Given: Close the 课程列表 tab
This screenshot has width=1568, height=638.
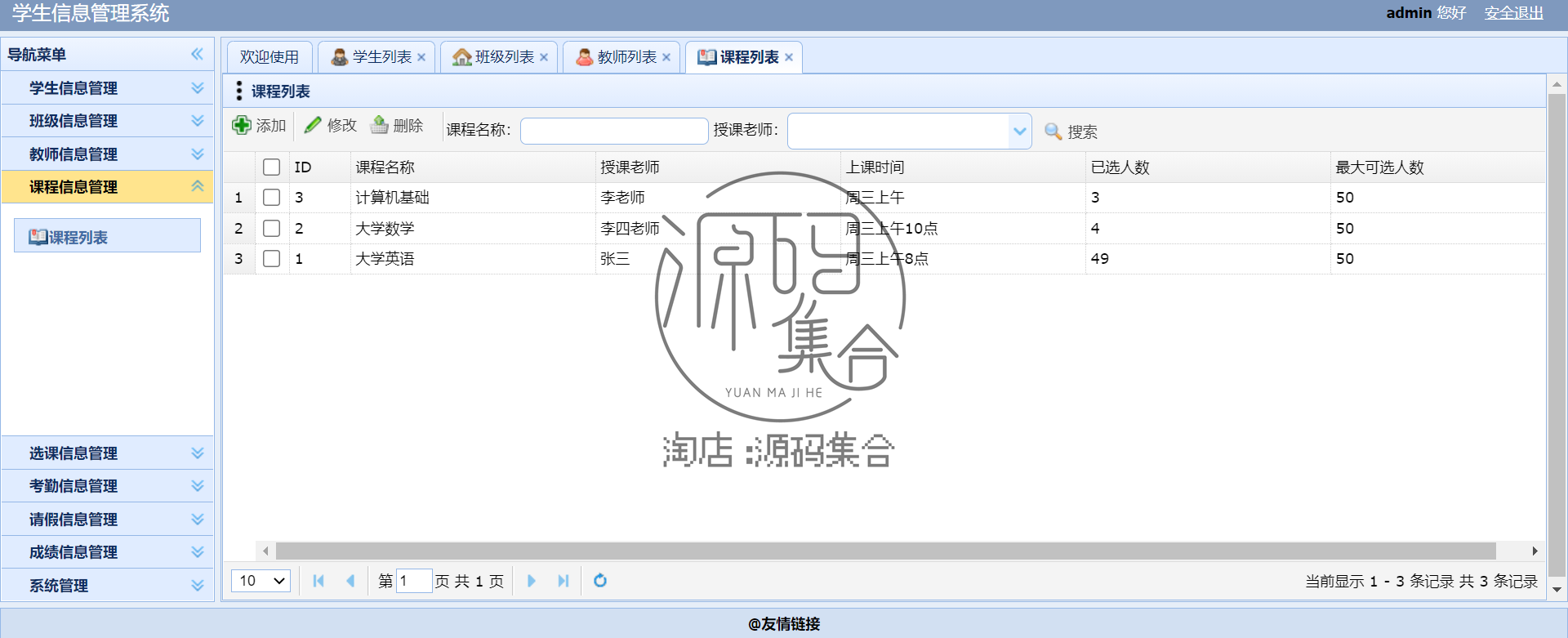Looking at the screenshot, I should (x=789, y=57).
